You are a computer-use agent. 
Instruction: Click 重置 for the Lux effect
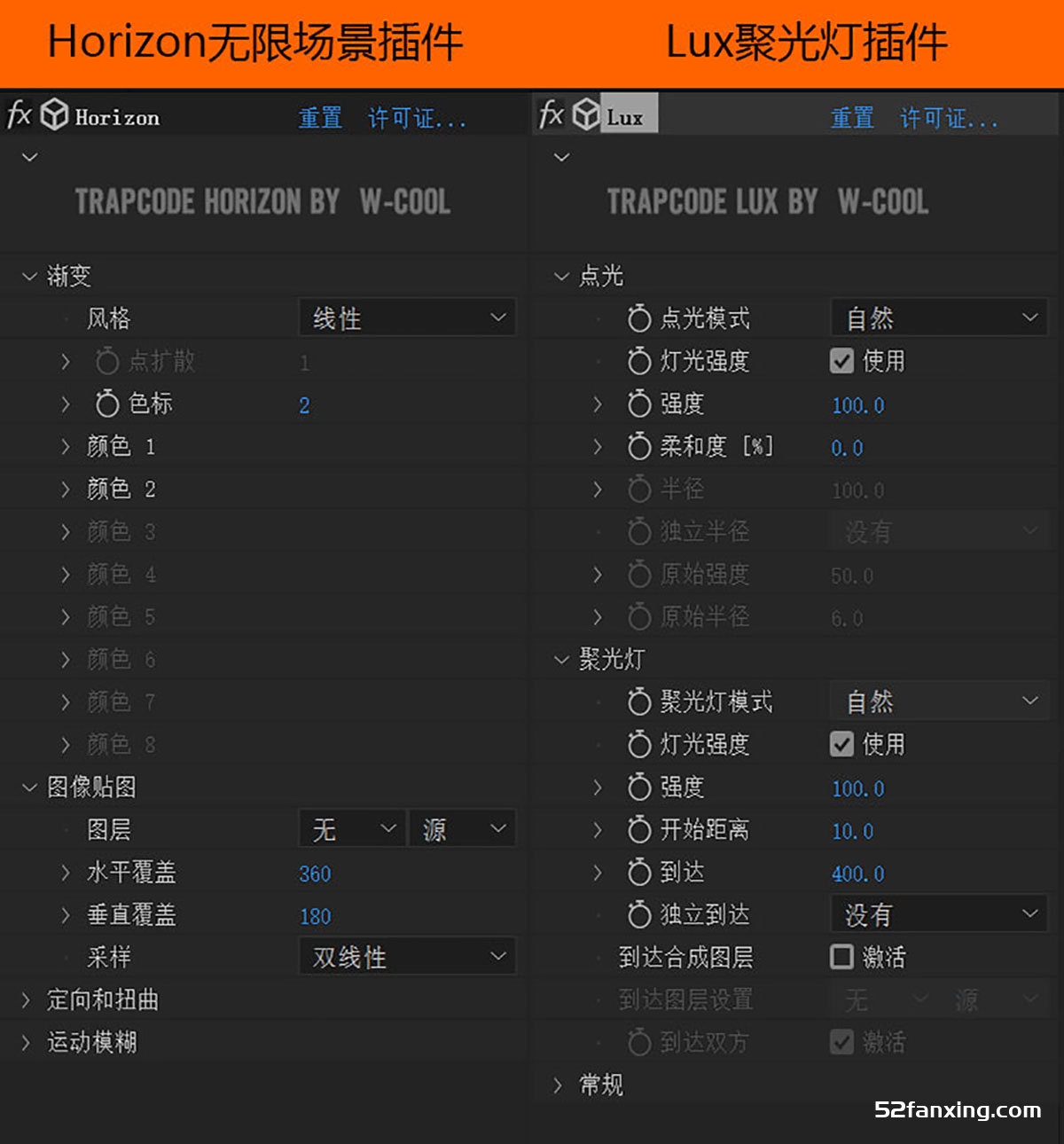[852, 117]
